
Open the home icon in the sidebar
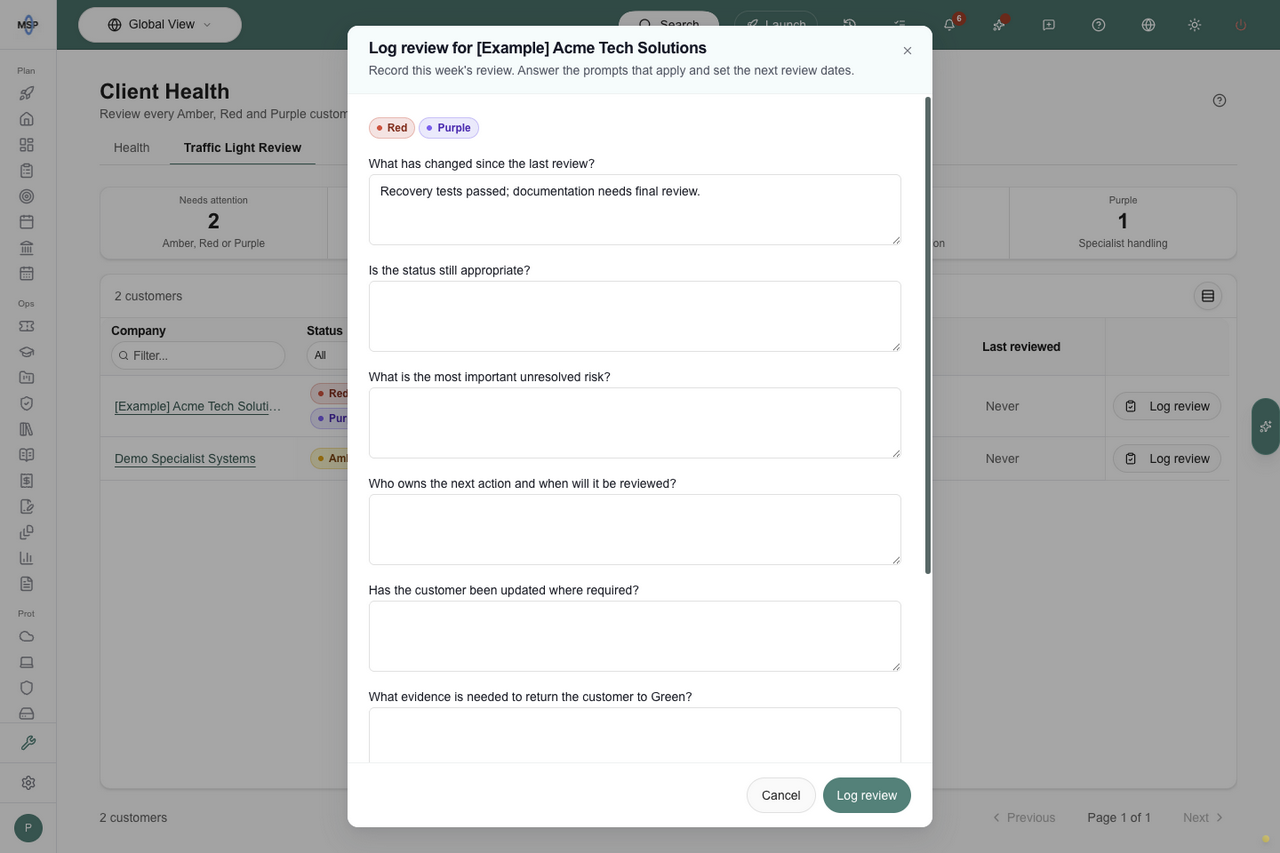(x=27, y=119)
